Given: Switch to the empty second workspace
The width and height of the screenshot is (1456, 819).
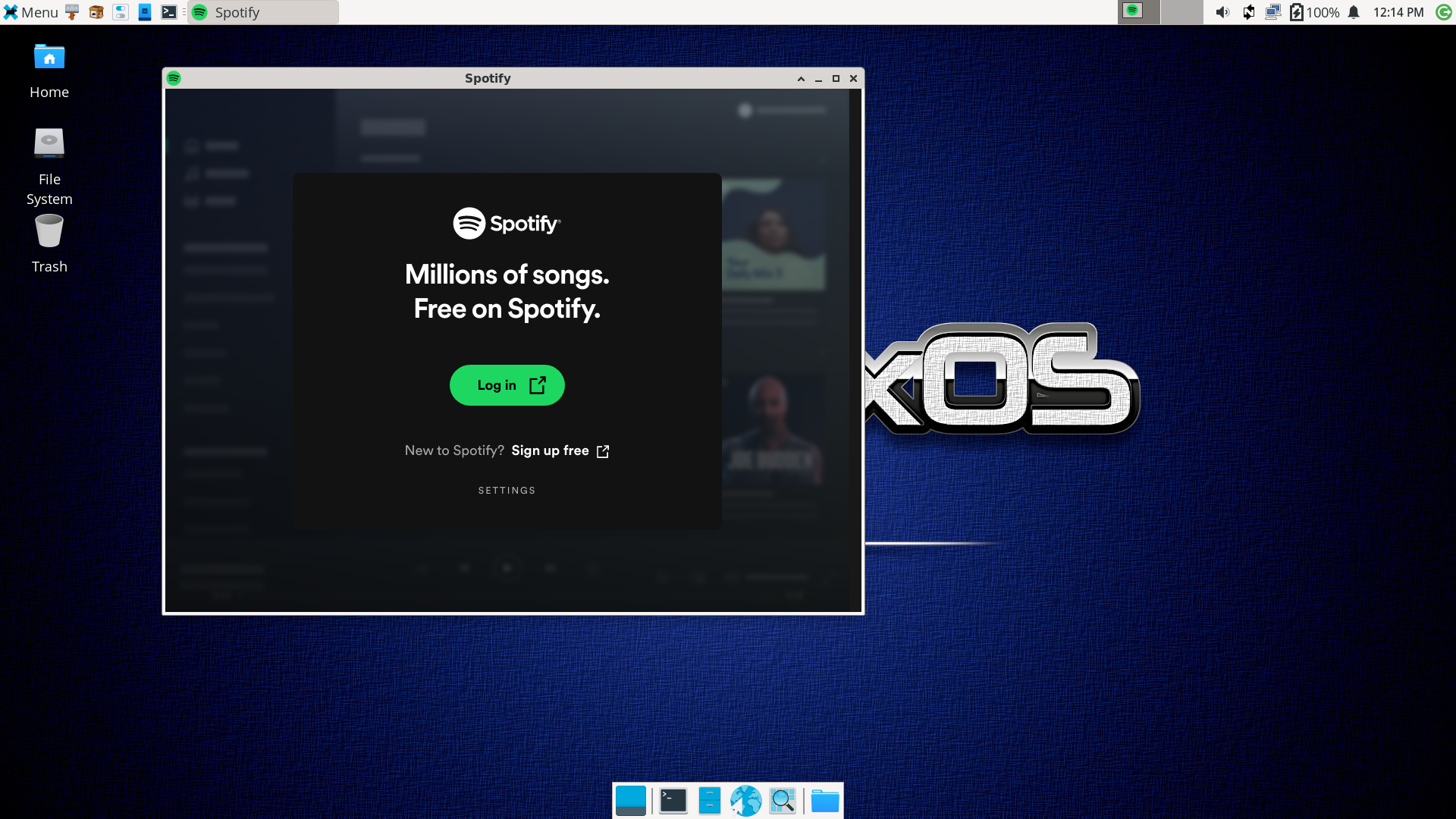Looking at the screenshot, I should pos(1182,12).
